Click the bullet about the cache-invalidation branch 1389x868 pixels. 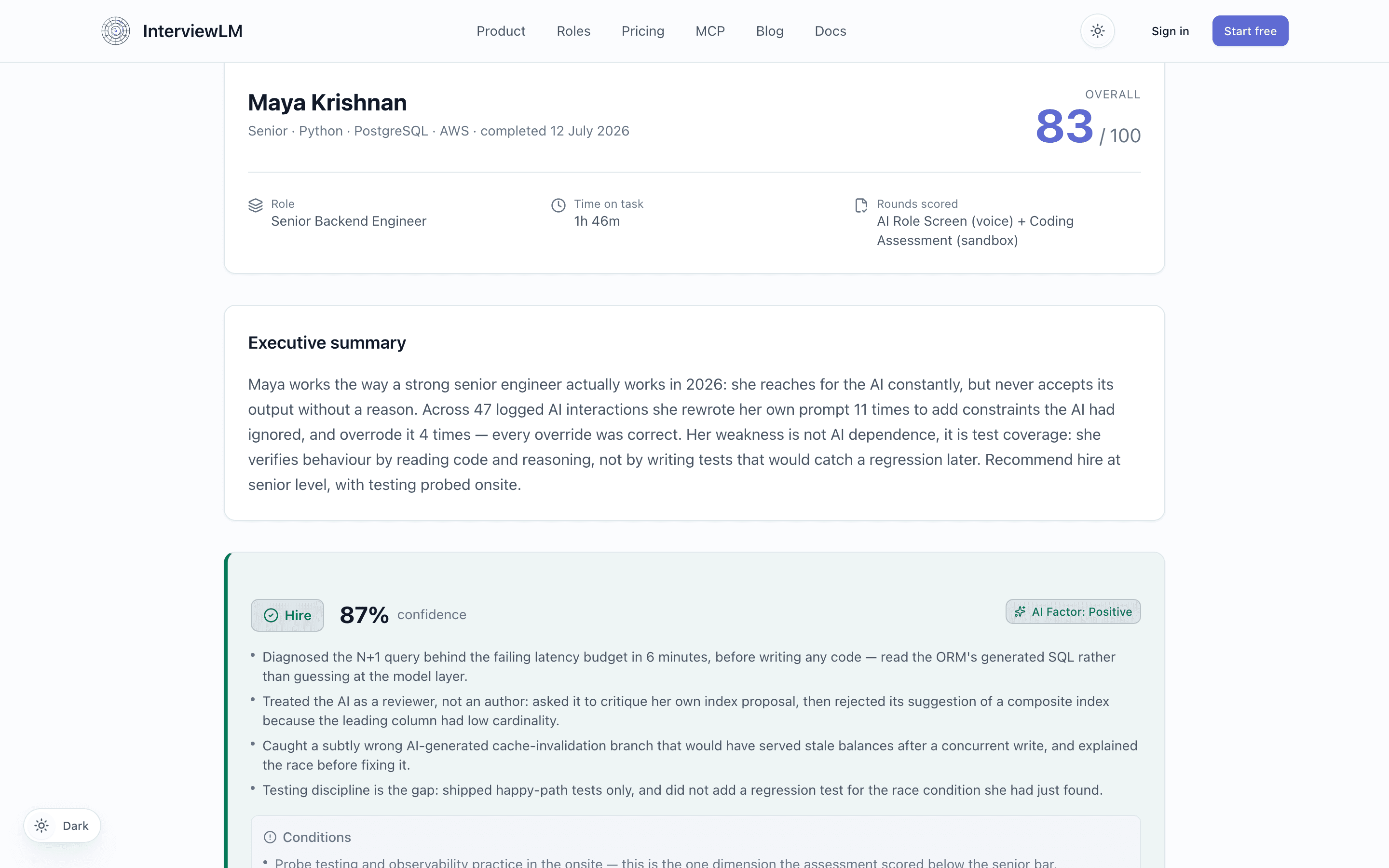[x=700, y=755]
